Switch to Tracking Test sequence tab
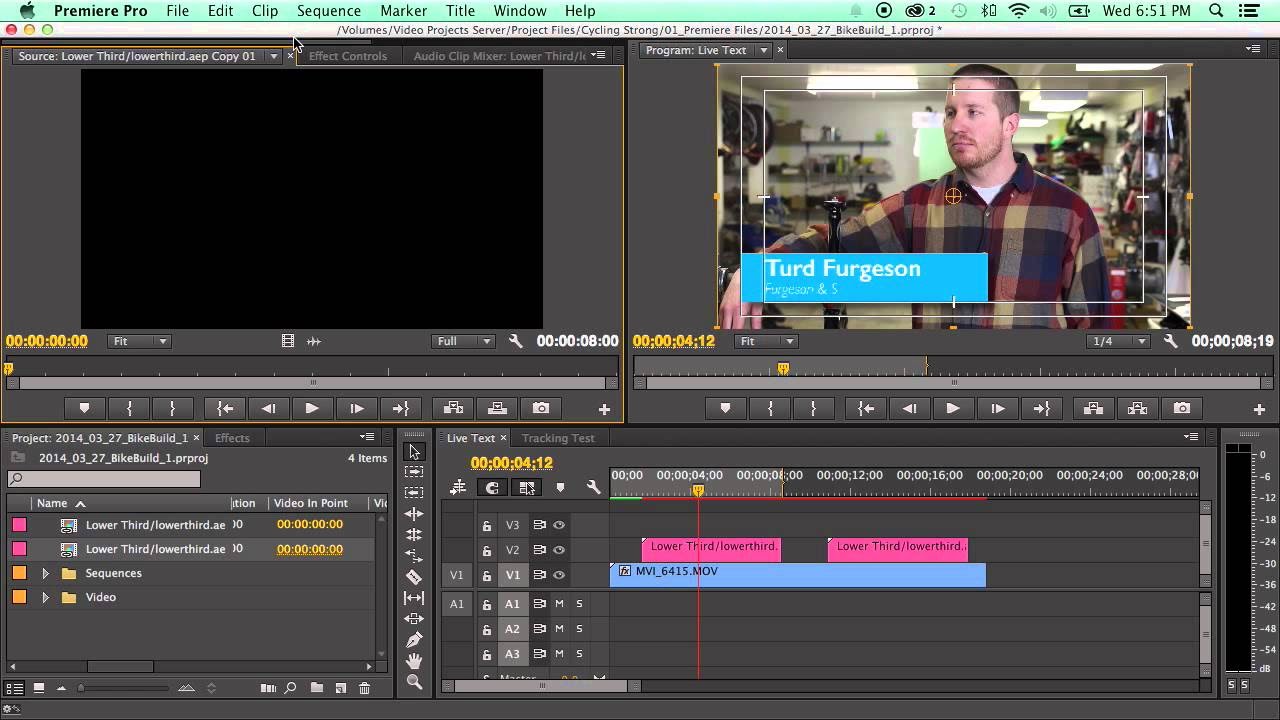The height and width of the screenshot is (720, 1280). 558,438
